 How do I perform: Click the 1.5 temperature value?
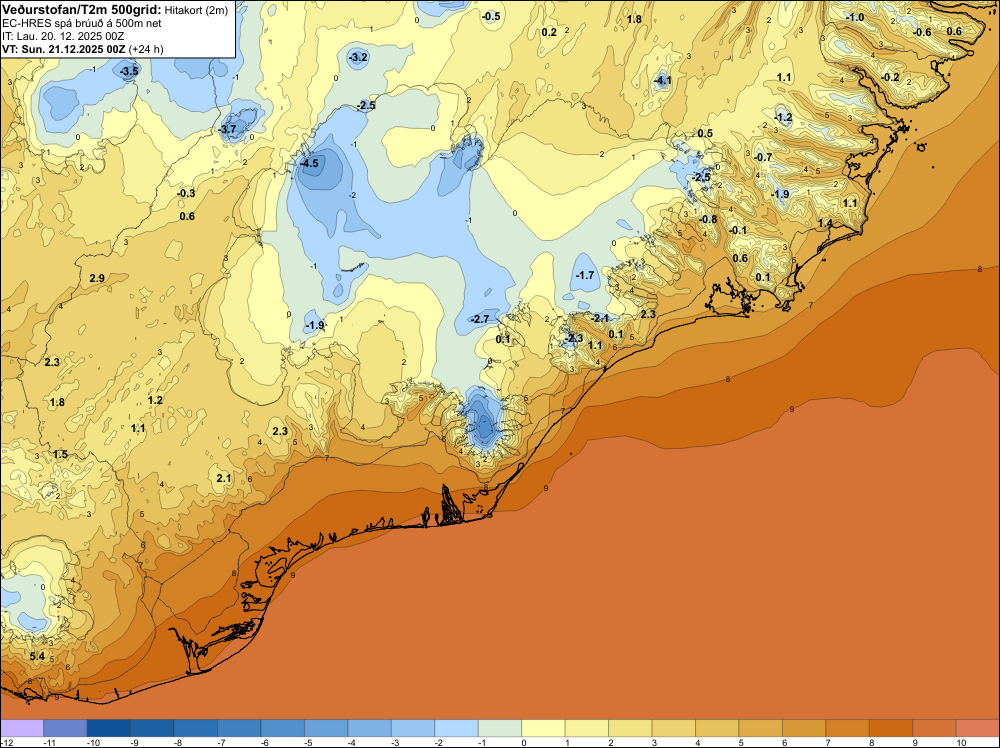60,455
